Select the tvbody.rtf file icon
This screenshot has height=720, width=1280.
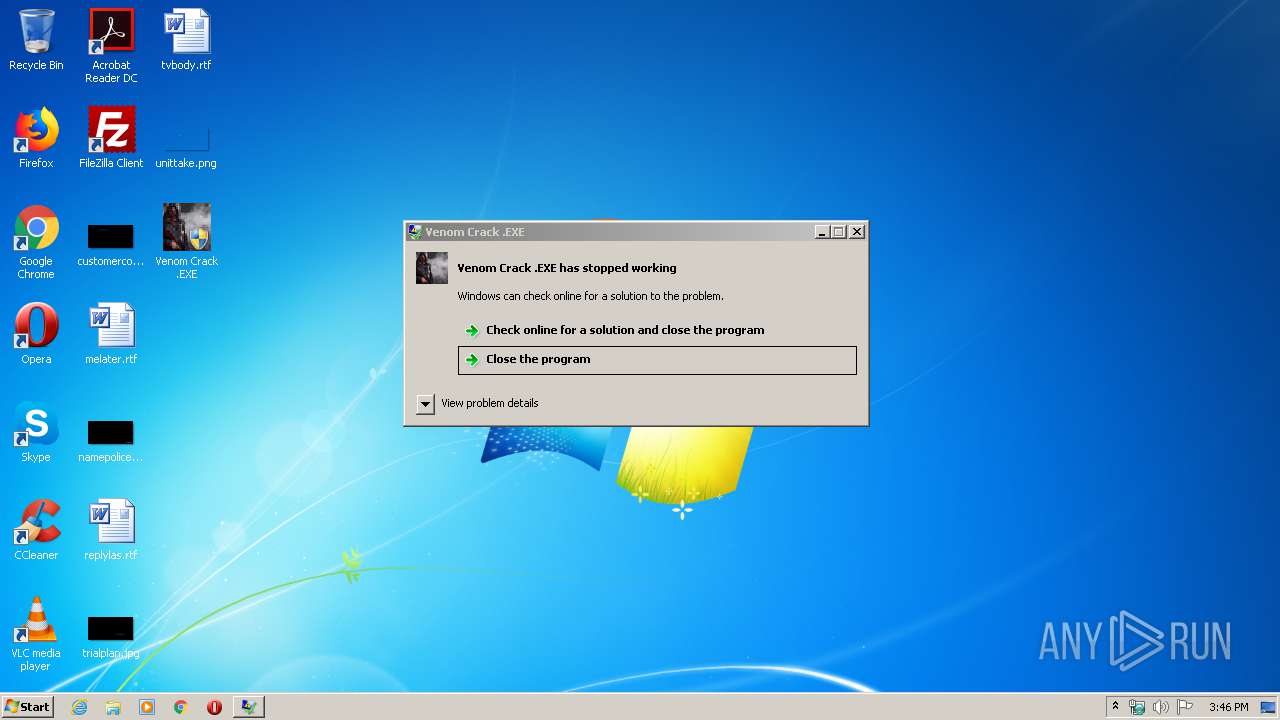(x=186, y=40)
